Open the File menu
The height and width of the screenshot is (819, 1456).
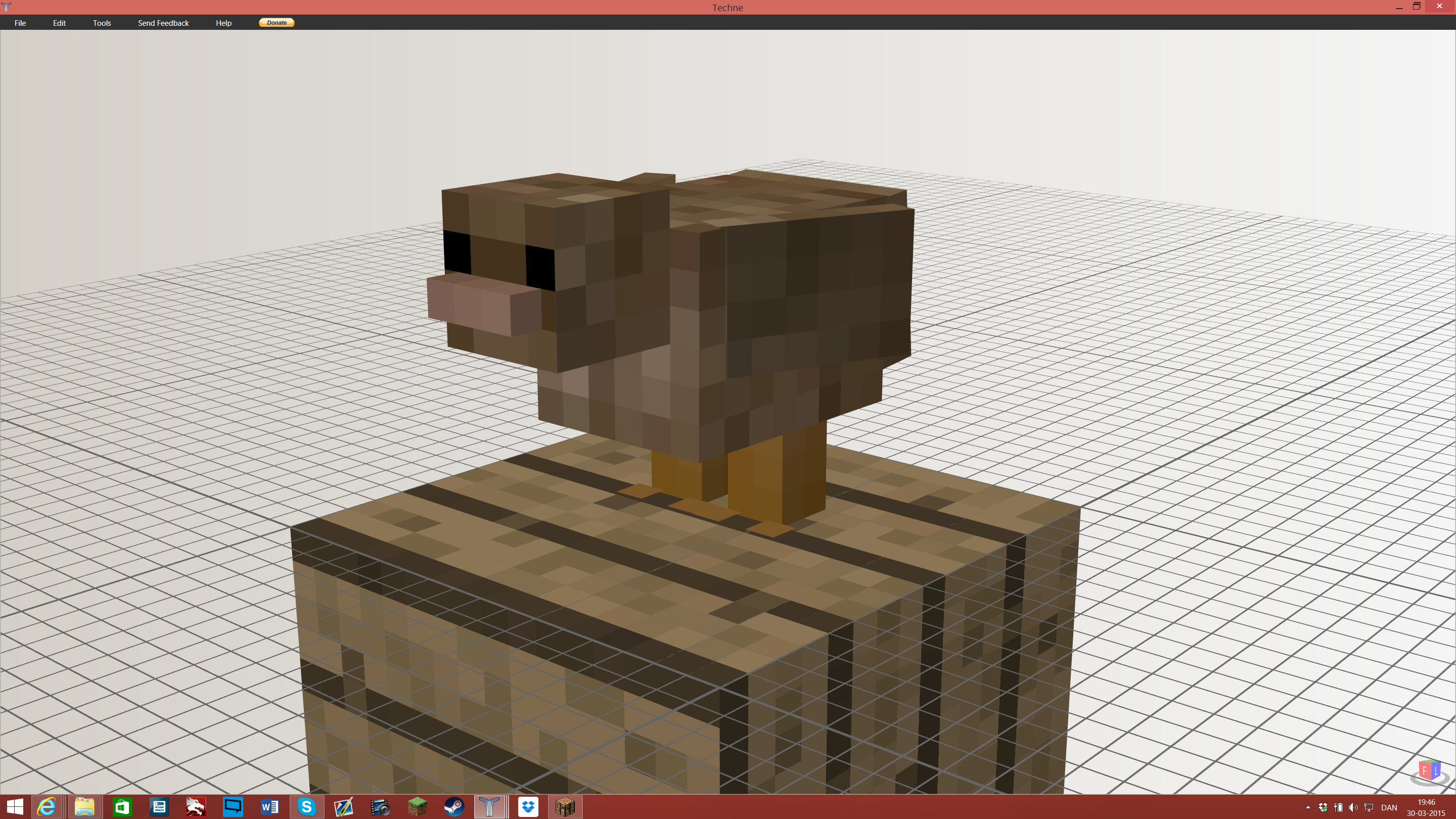click(20, 23)
